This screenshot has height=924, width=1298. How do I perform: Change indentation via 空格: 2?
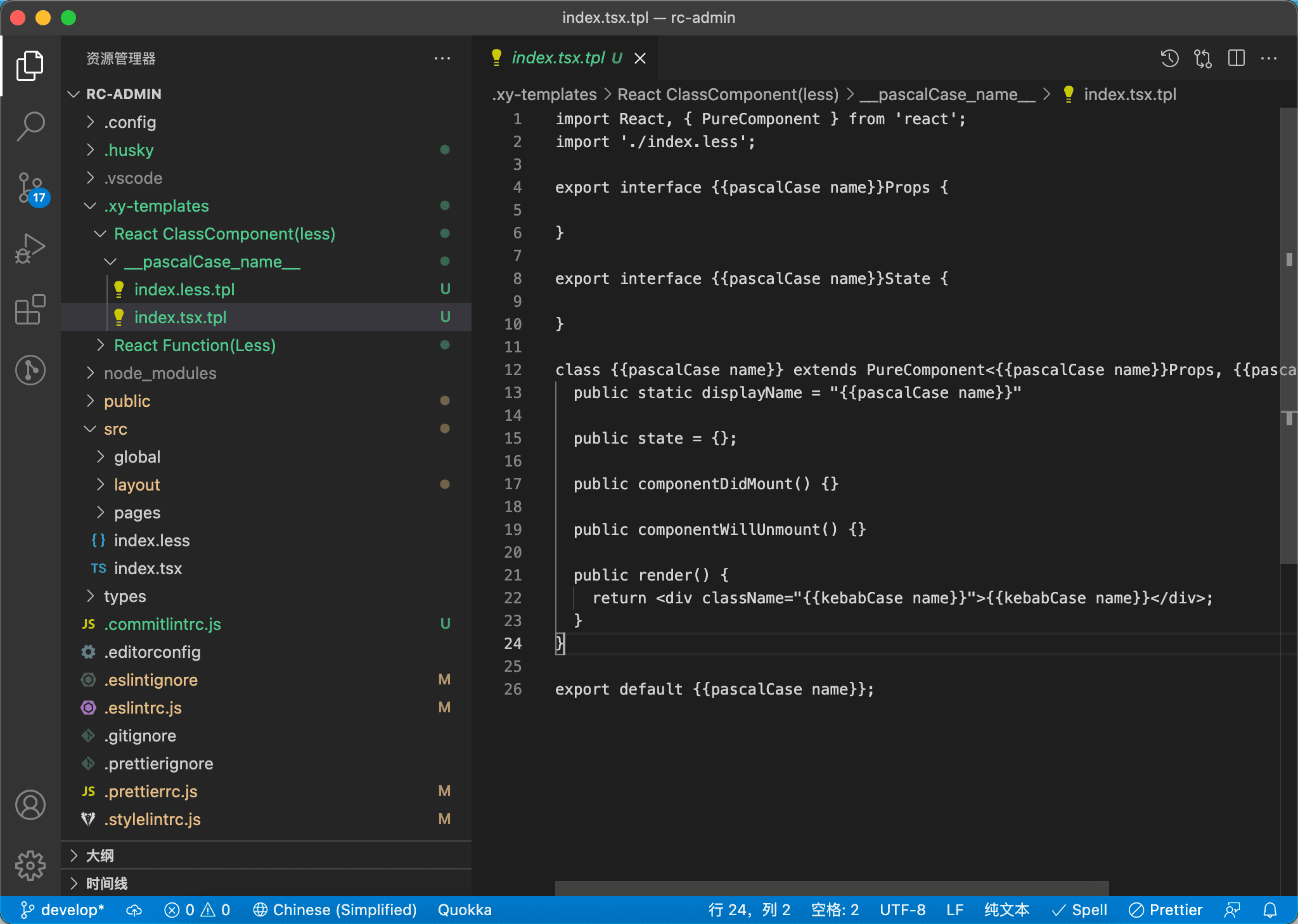tap(835, 910)
